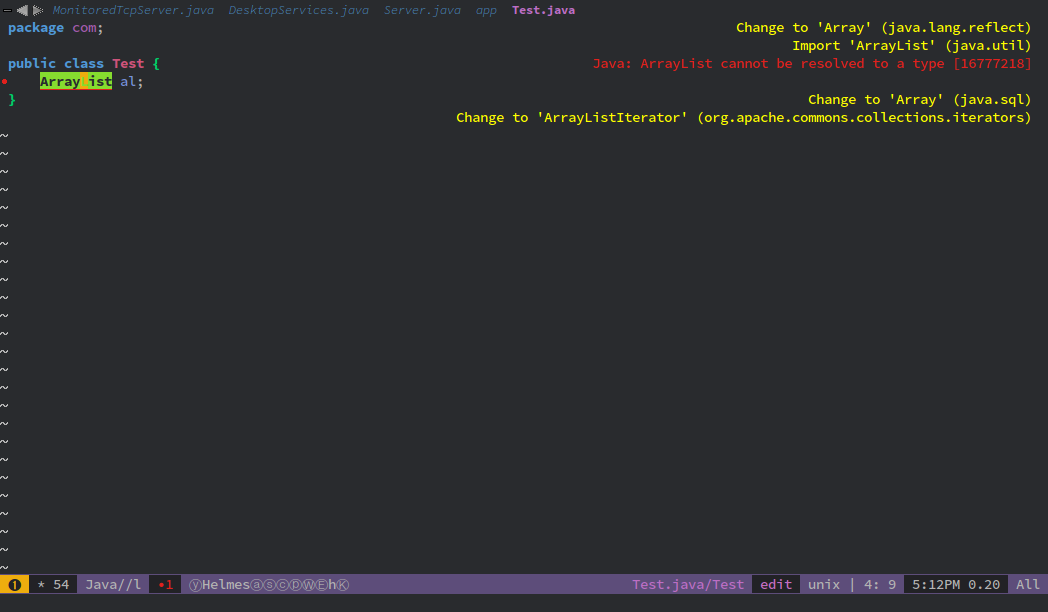
Task: Click 'Java//l' filetype status entry
Action: point(113,585)
